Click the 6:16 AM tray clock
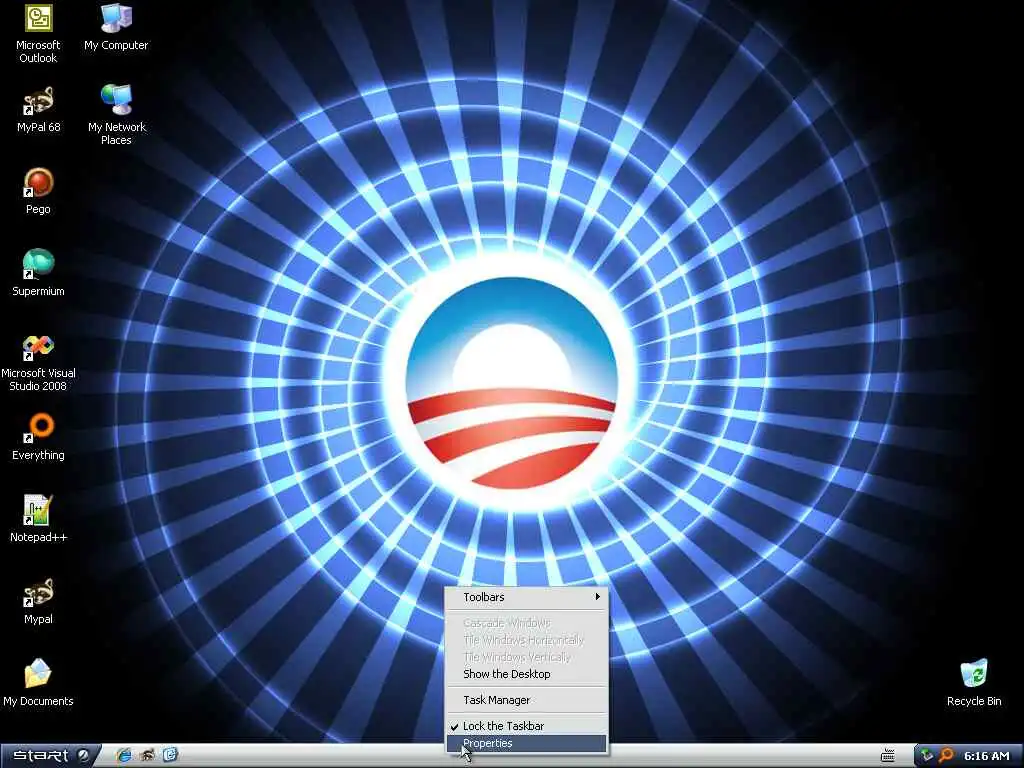Screen dimensions: 1024x768 (987, 756)
